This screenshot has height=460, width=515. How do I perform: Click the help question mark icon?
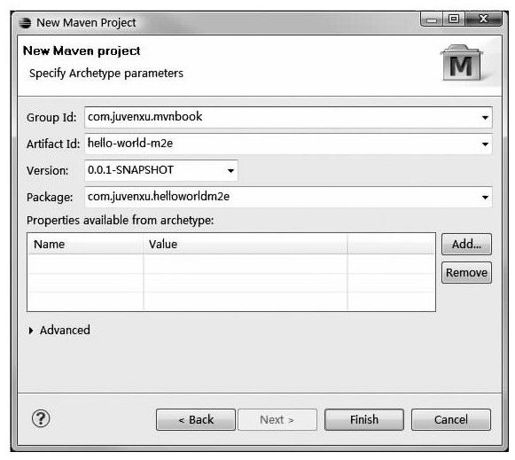tap(41, 418)
